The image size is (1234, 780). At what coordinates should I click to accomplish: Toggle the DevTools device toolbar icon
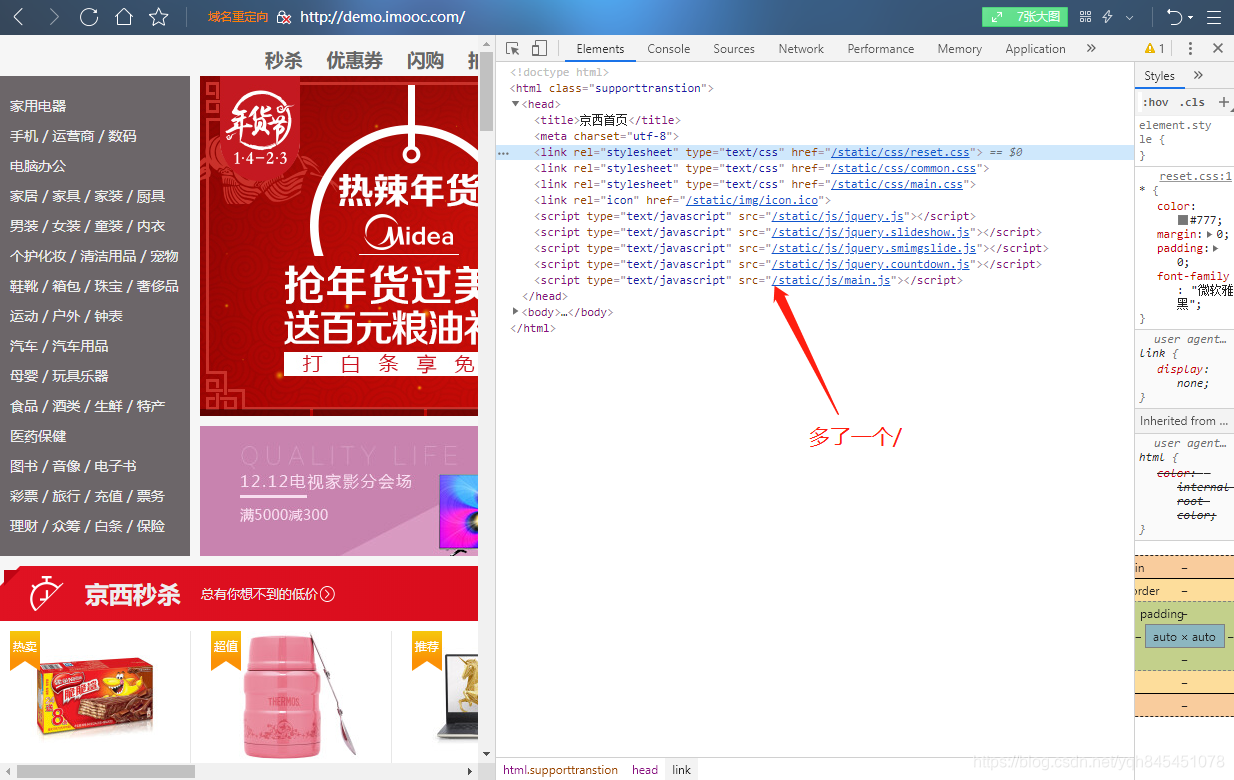coord(539,48)
